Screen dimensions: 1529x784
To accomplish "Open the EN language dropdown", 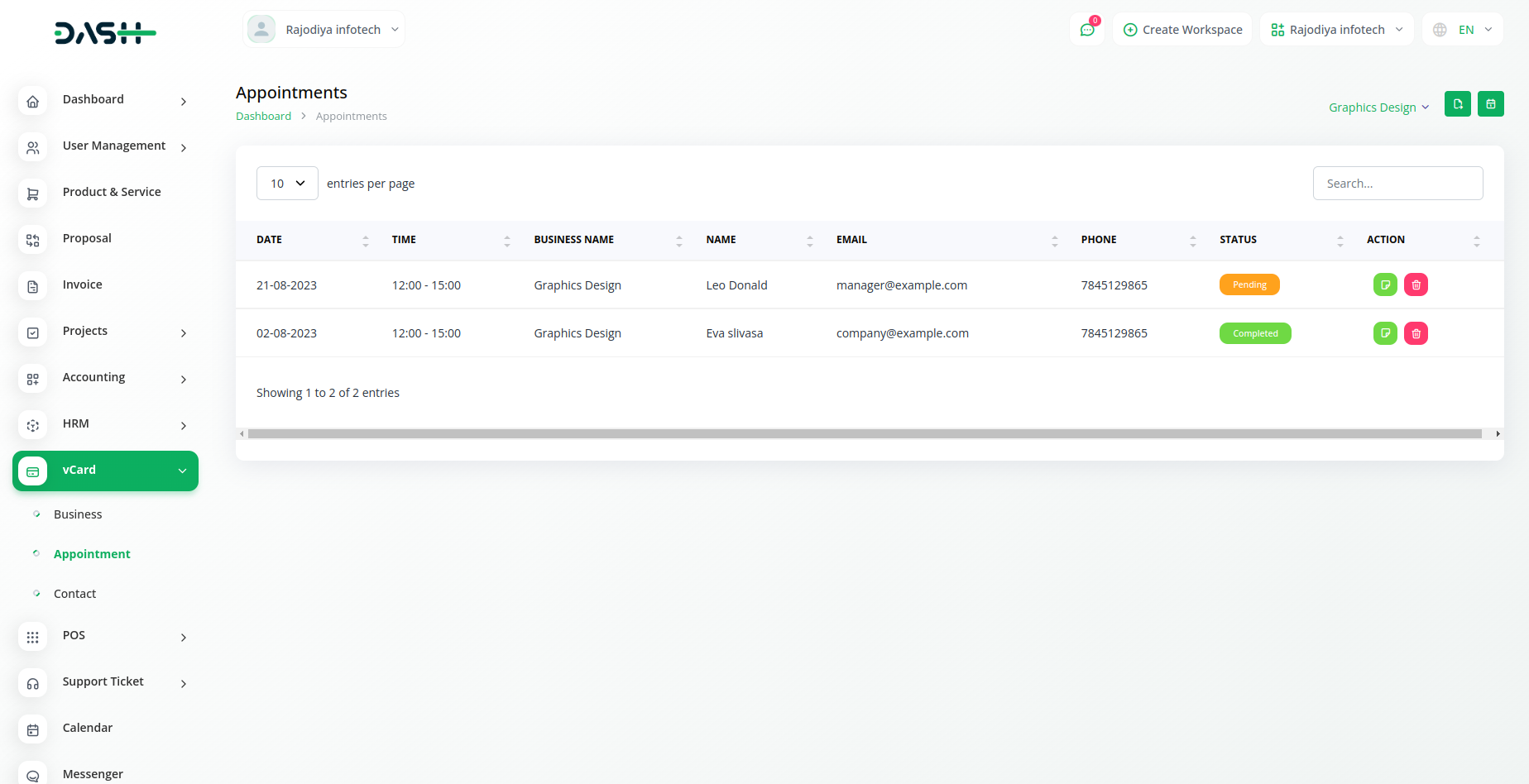I will point(1465,30).
